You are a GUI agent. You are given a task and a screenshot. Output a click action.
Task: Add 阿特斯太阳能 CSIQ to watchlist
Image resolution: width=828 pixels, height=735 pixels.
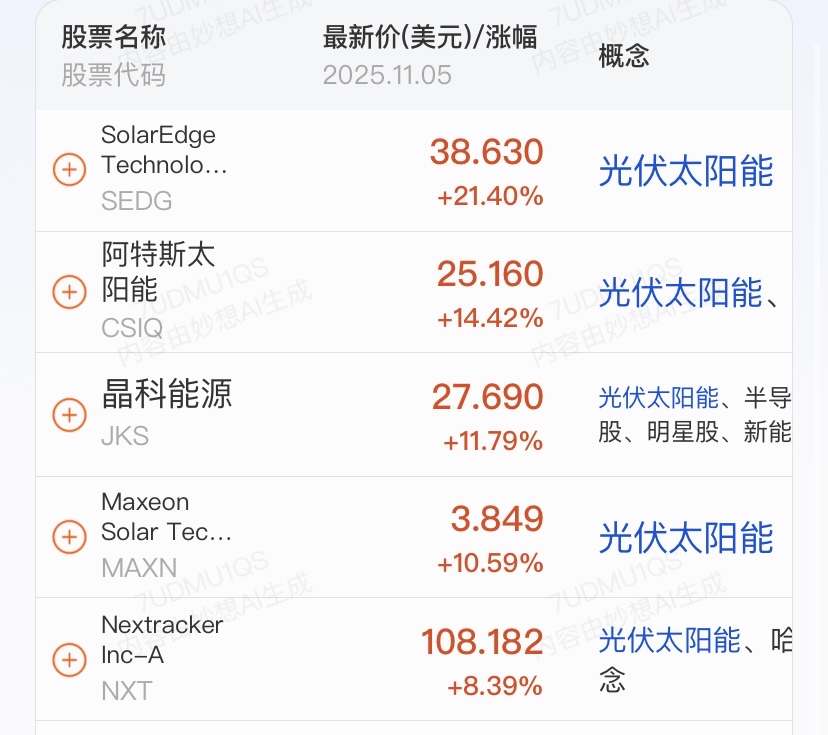(x=69, y=292)
